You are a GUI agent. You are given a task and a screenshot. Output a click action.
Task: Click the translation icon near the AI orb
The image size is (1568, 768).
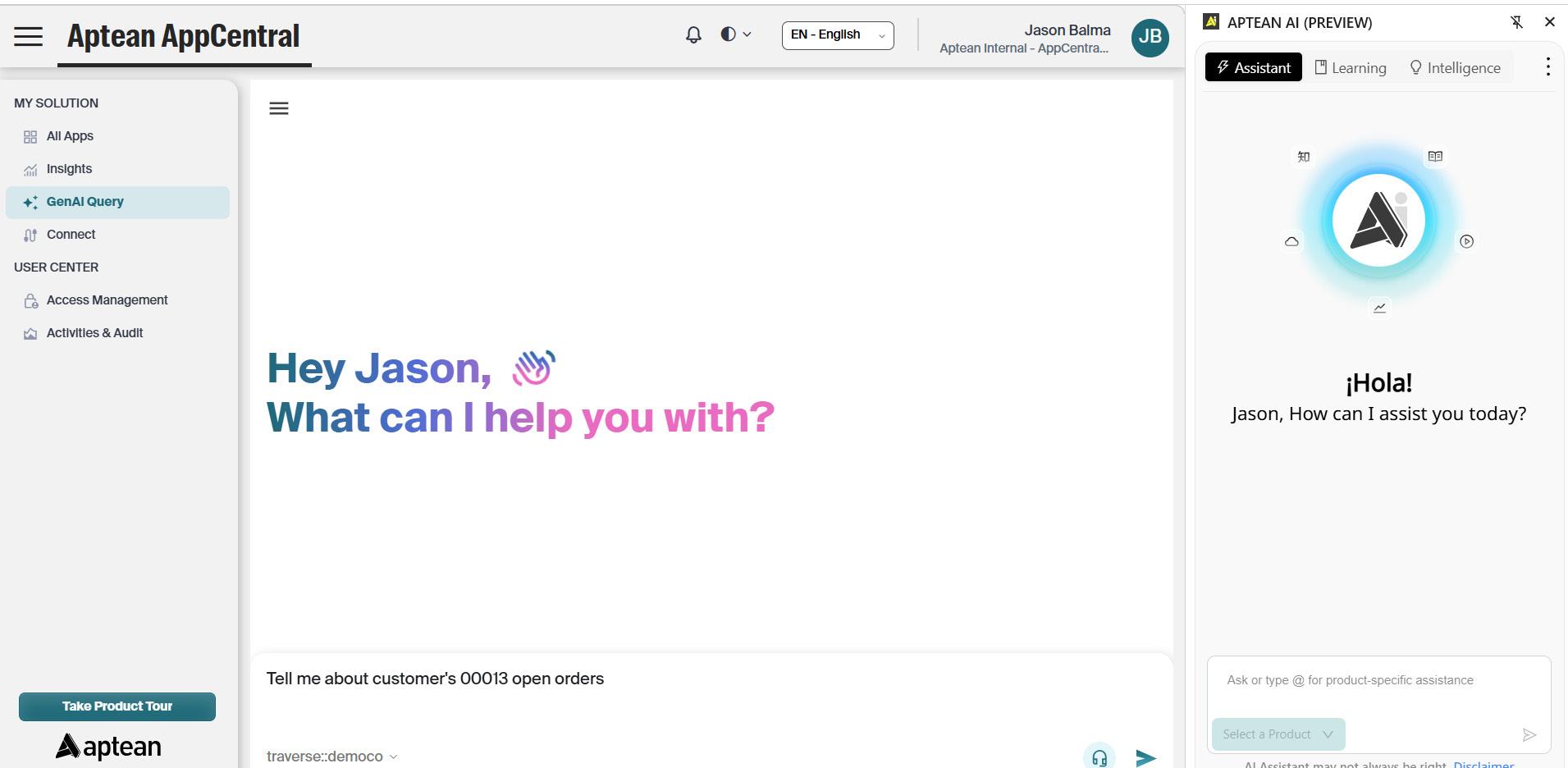tap(1304, 157)
